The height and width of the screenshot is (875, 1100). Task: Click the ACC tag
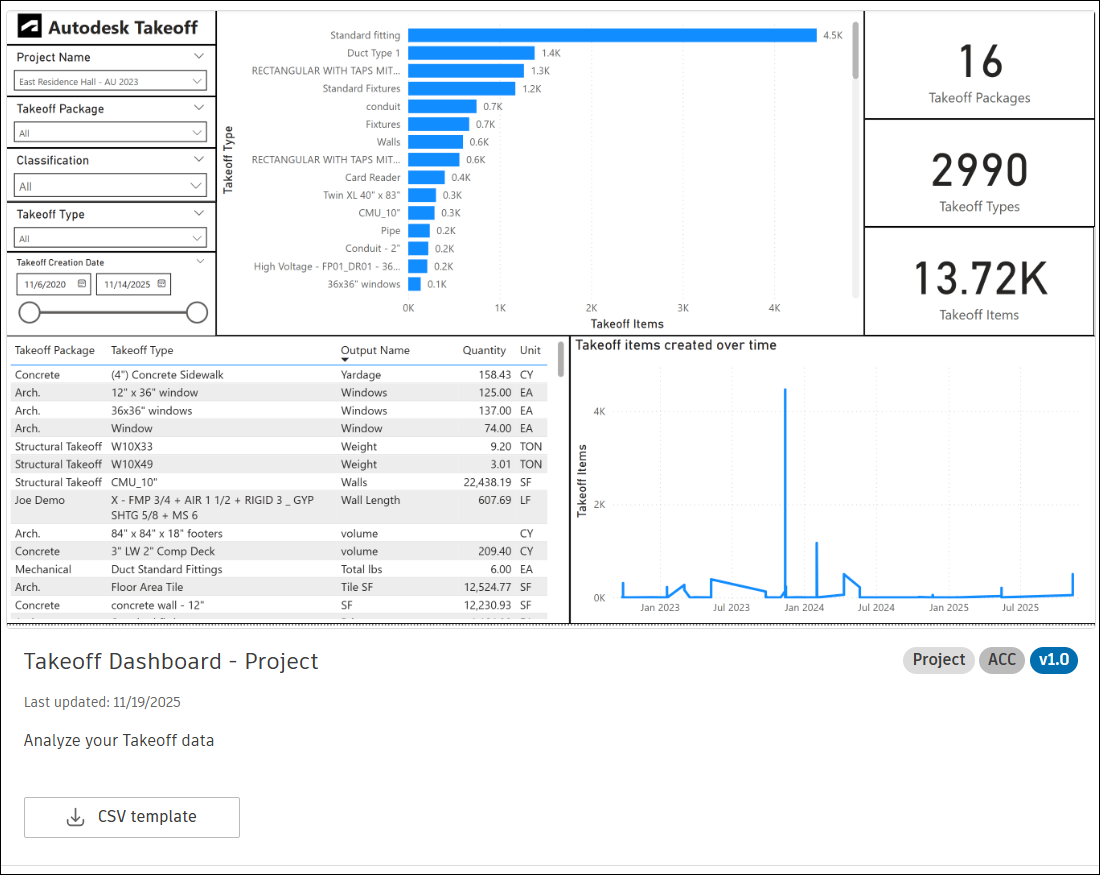pos(1002,660)
